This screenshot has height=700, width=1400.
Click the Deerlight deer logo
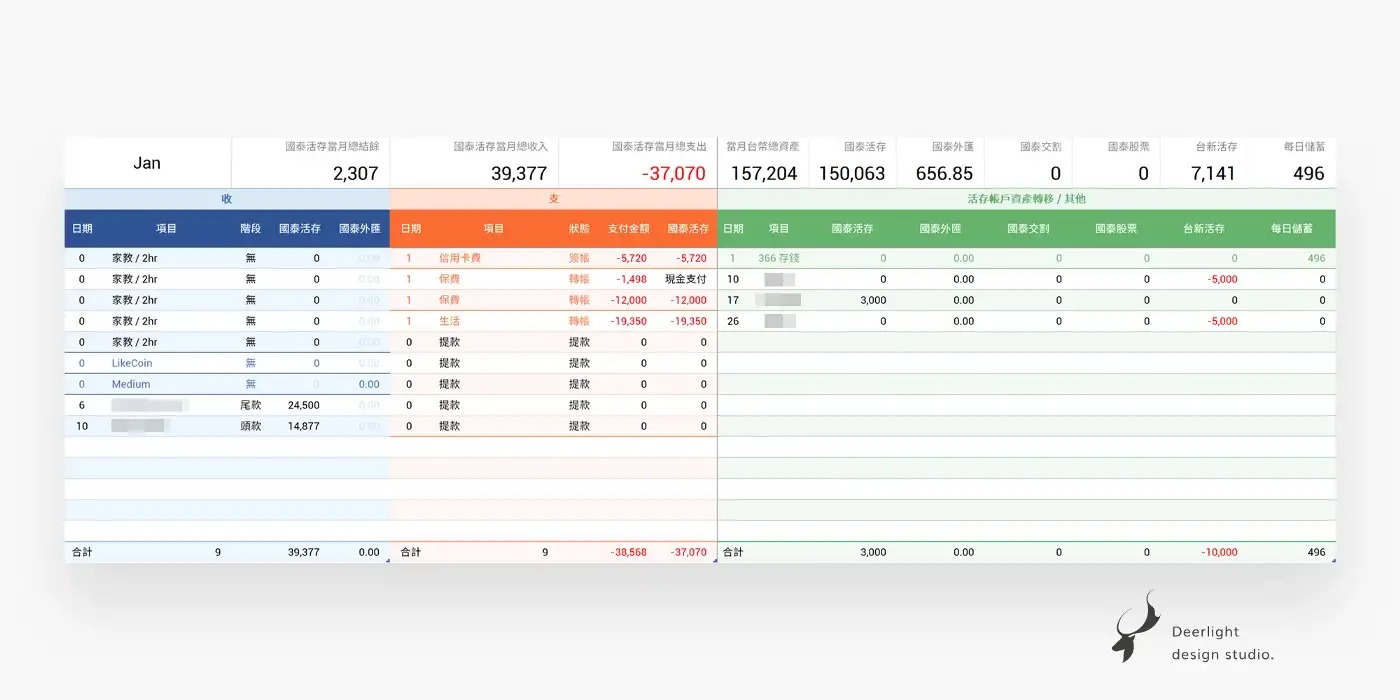pos(1136,626)
